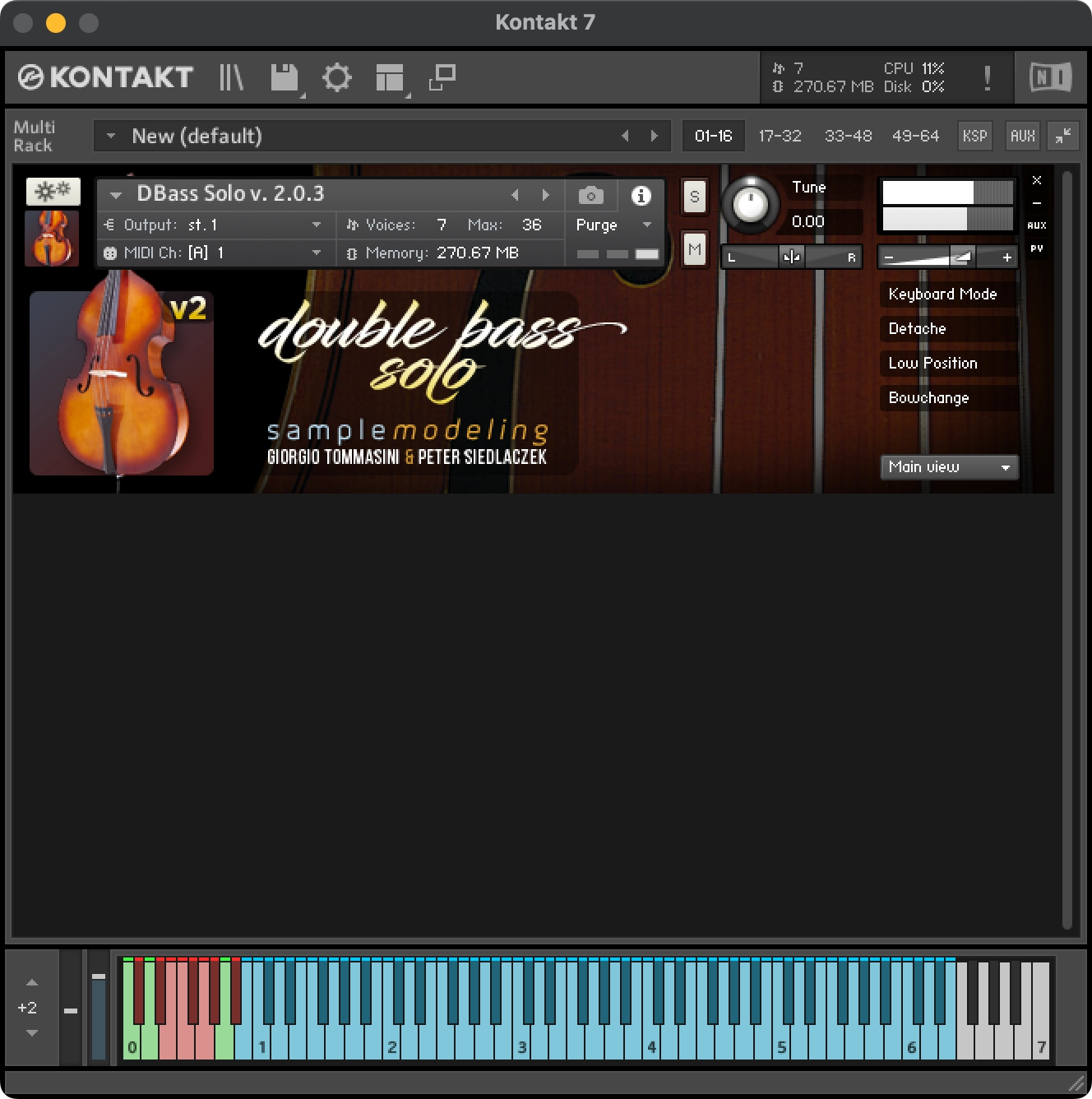This screenshot has height=1099, width=1092.
Task: Expand the DBass Solo instrument name dropdown
Action: pyautogui.click(x=116, y=195)
